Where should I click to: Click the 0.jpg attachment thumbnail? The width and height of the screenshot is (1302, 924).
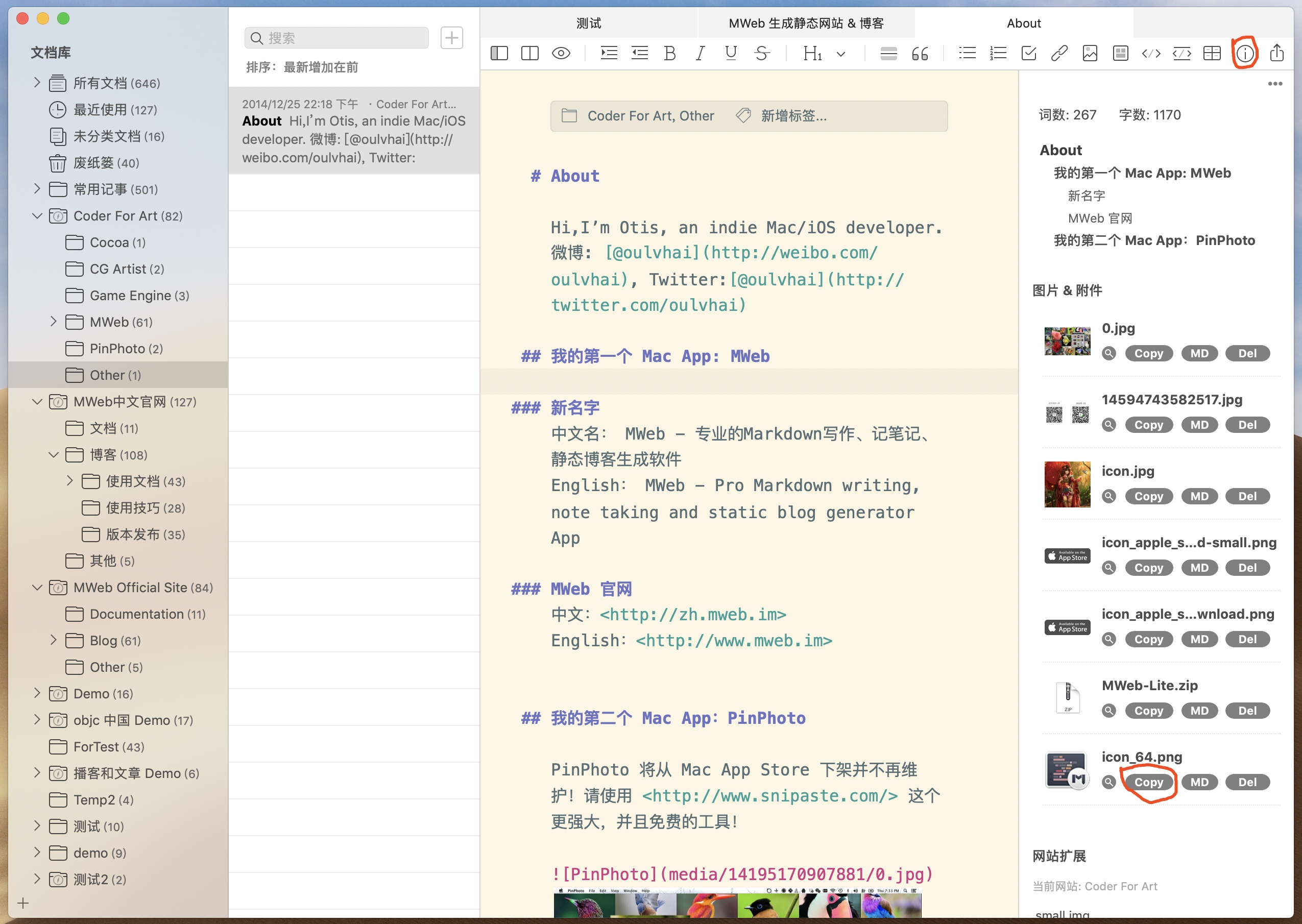point(1067,341)
